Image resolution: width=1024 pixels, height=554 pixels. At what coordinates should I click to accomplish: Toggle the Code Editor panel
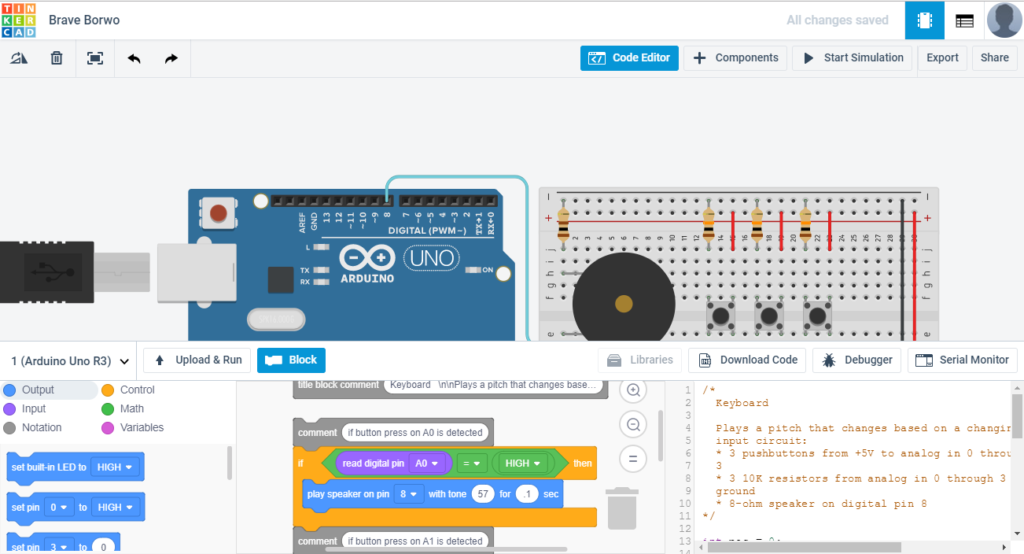(629, 58)
